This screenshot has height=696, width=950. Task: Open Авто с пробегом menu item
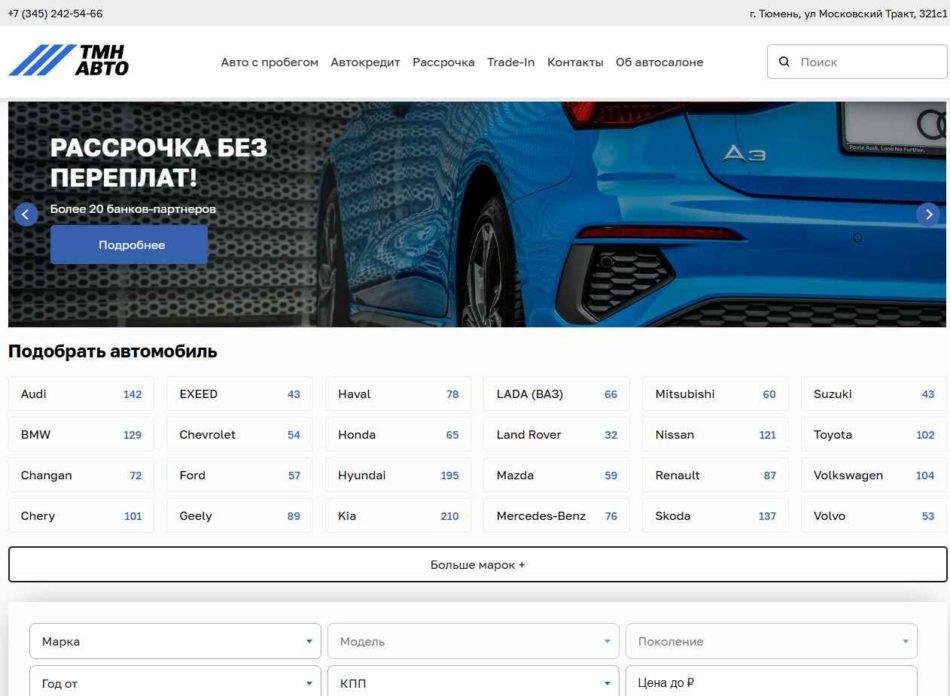coord(270,62)
